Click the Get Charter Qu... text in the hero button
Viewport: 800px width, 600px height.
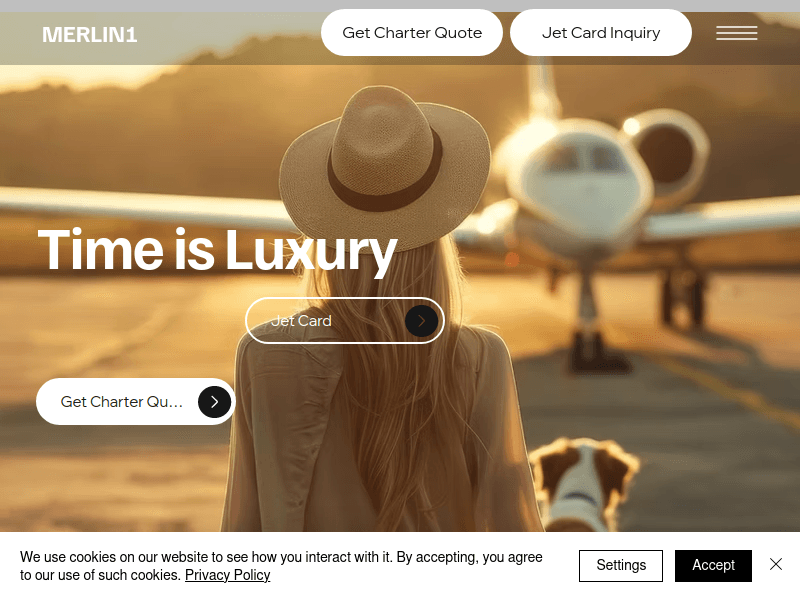tap(121, 402)
